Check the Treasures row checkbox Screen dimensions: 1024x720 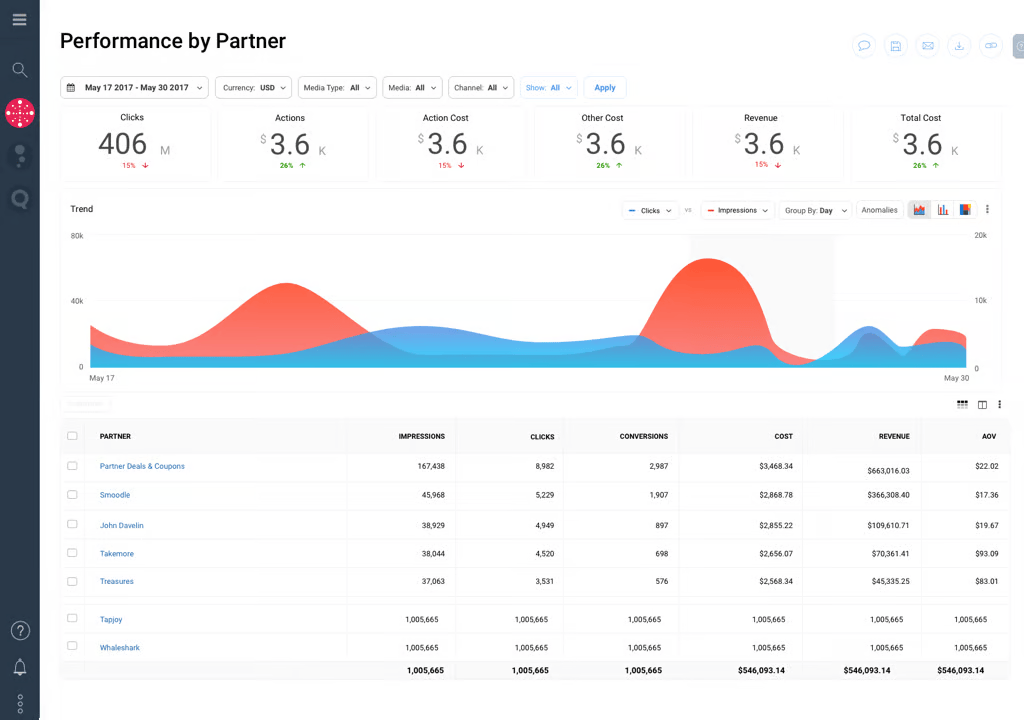(72, 581)
